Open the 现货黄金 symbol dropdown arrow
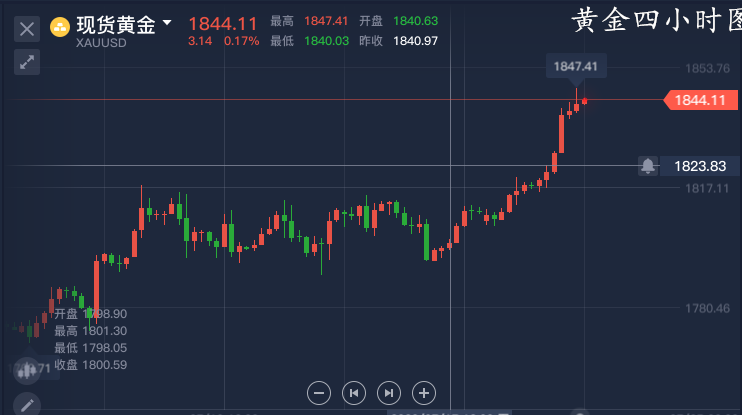 tap(167, 22)
